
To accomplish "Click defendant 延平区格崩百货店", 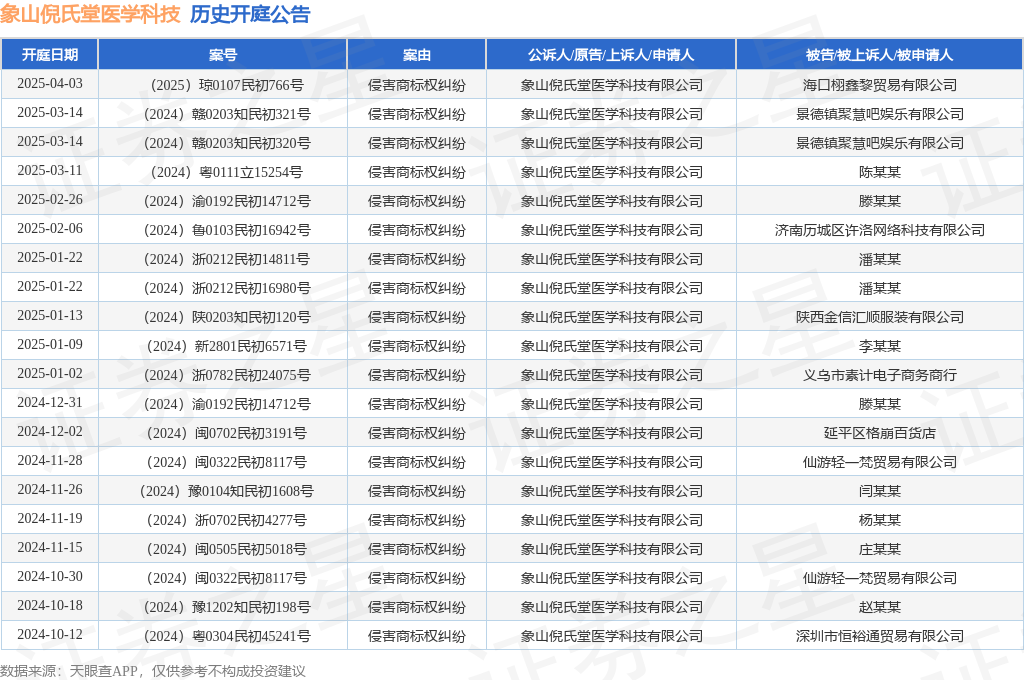I will (880, 433).
